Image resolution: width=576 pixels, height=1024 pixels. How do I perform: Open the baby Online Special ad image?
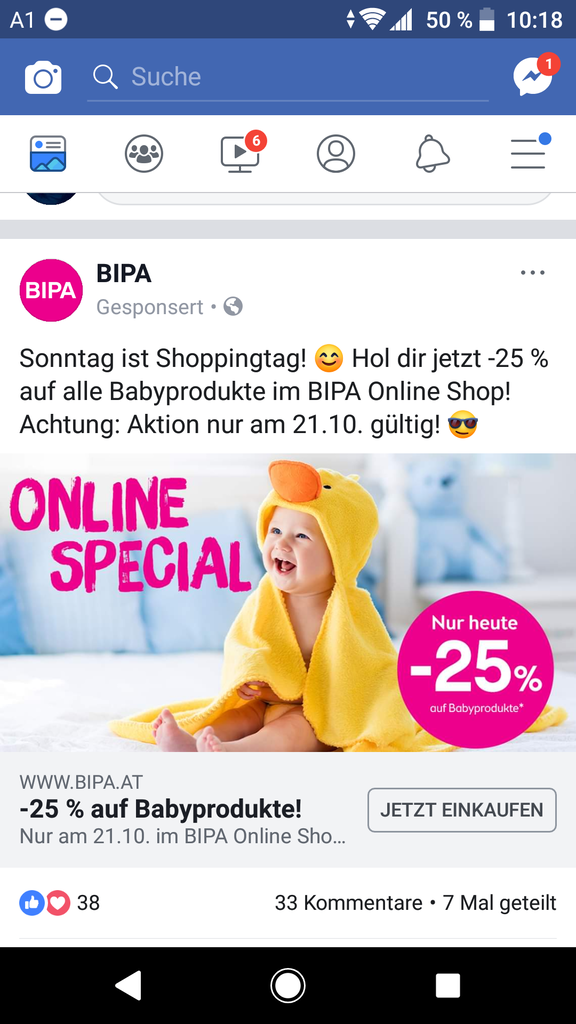point(288,602)
